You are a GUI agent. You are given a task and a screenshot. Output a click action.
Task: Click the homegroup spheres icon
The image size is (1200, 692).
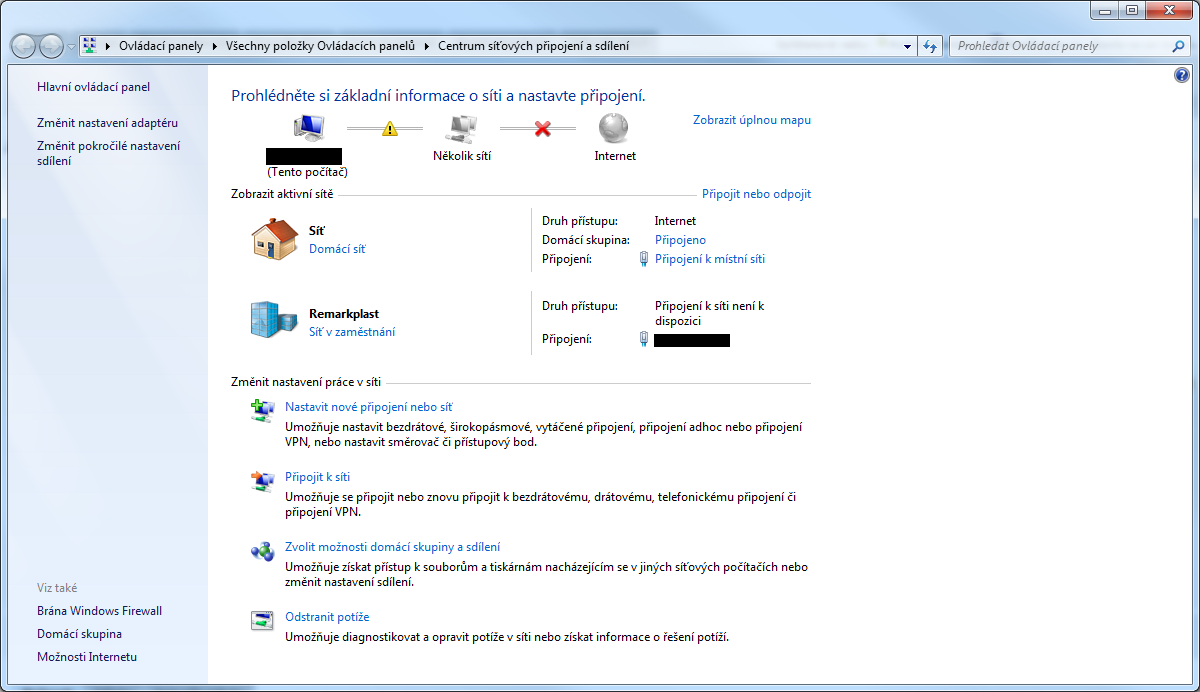(262, 551)
